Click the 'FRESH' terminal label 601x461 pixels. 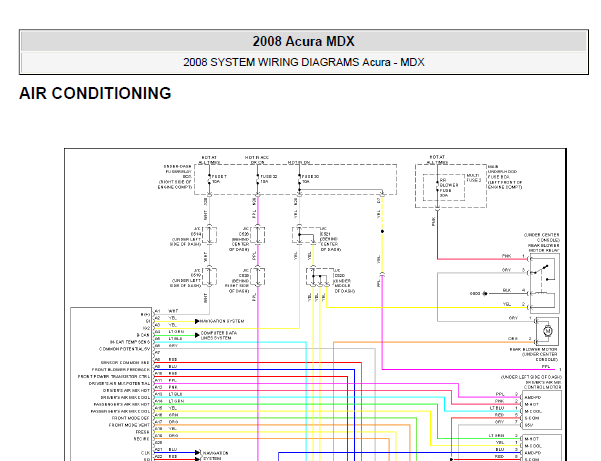pos(143,432)
